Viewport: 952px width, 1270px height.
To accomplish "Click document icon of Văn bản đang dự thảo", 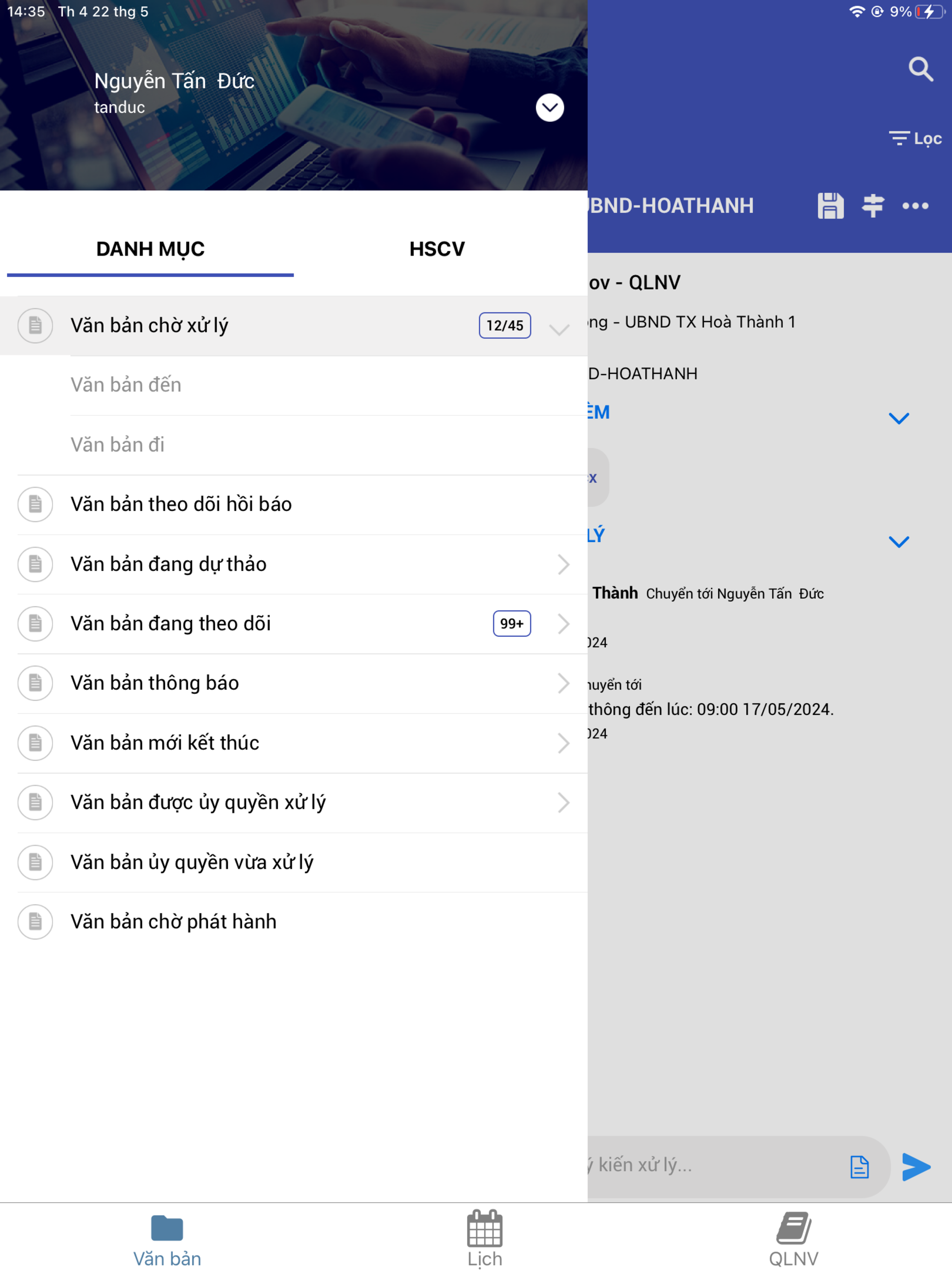I will click(35, 564).
